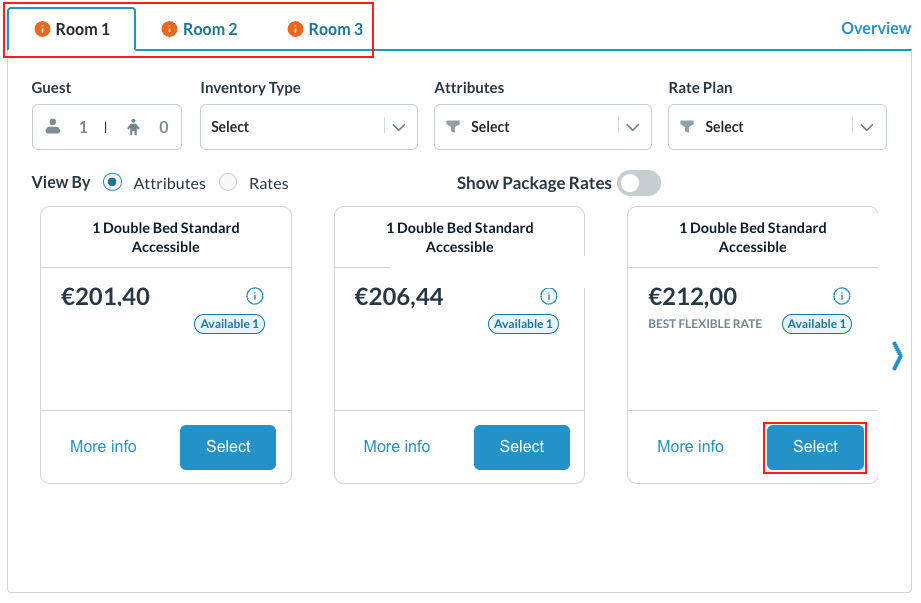Click the info icon beside the €206,44 rate
Screen dimensions: 921x603
coord(548,296)
